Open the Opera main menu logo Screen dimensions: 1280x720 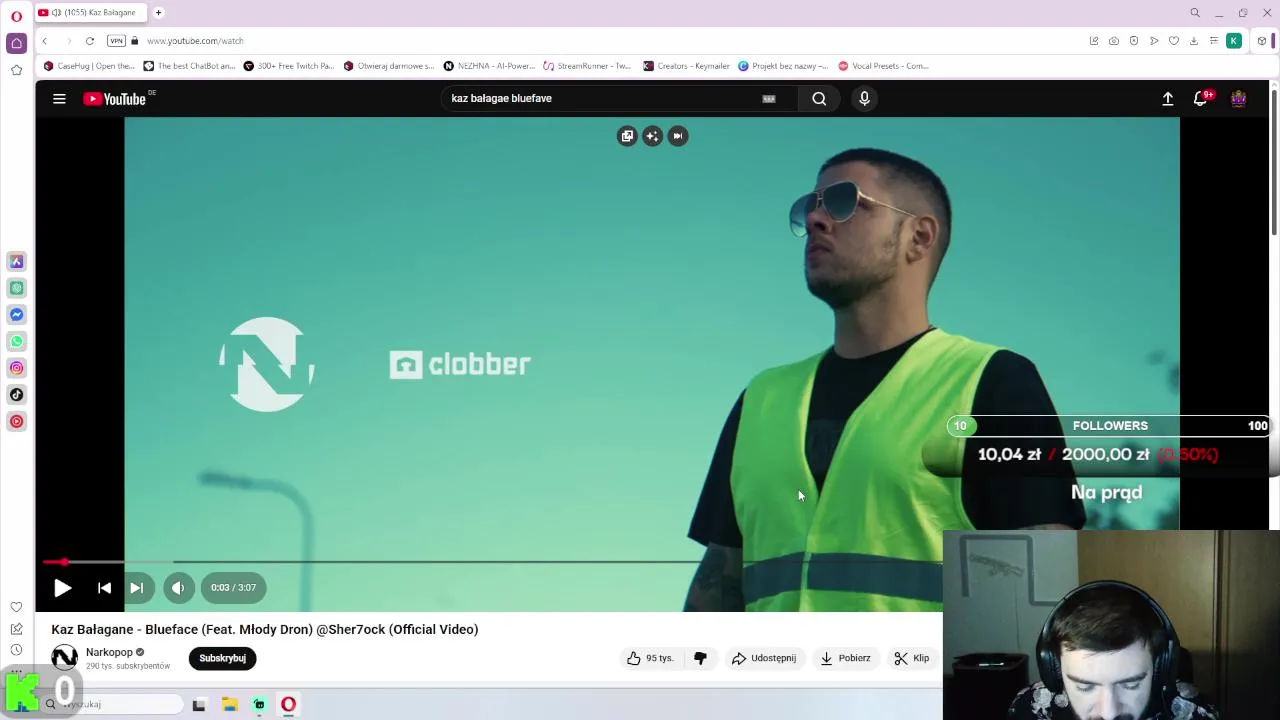[x=16, y=17]
